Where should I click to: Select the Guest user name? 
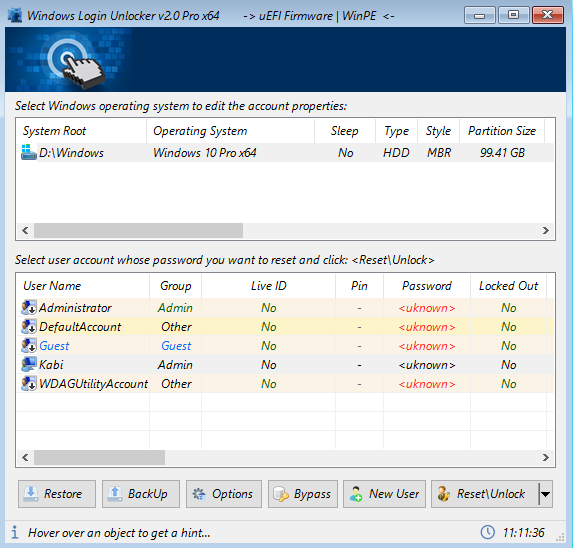(x=54, y=346)
